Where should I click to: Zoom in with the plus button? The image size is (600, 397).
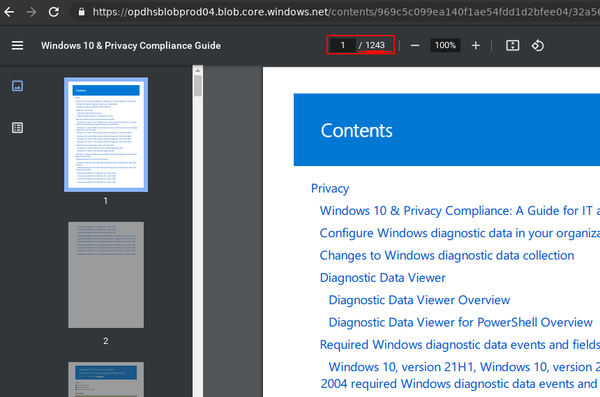tap(476, 46)
